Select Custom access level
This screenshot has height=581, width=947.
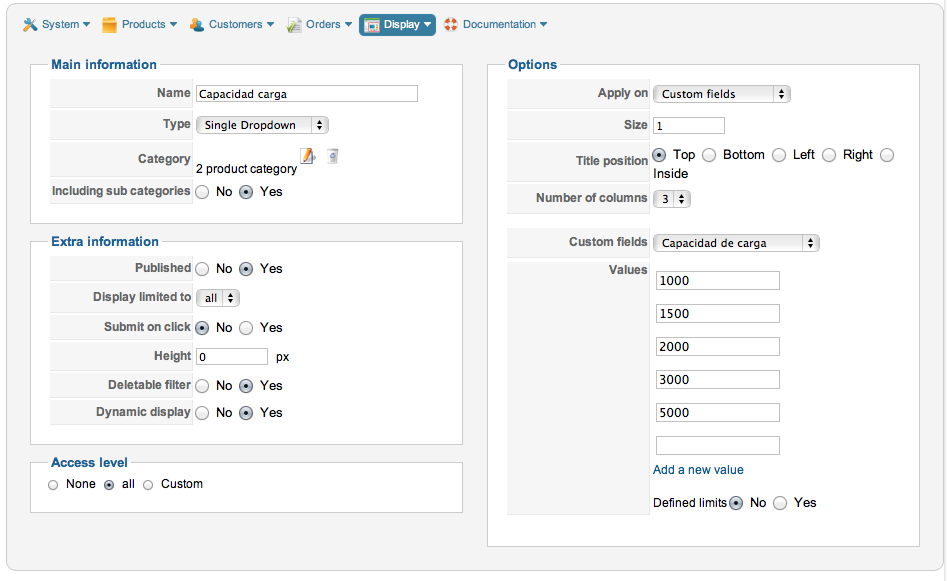click(x=148, y=485)
